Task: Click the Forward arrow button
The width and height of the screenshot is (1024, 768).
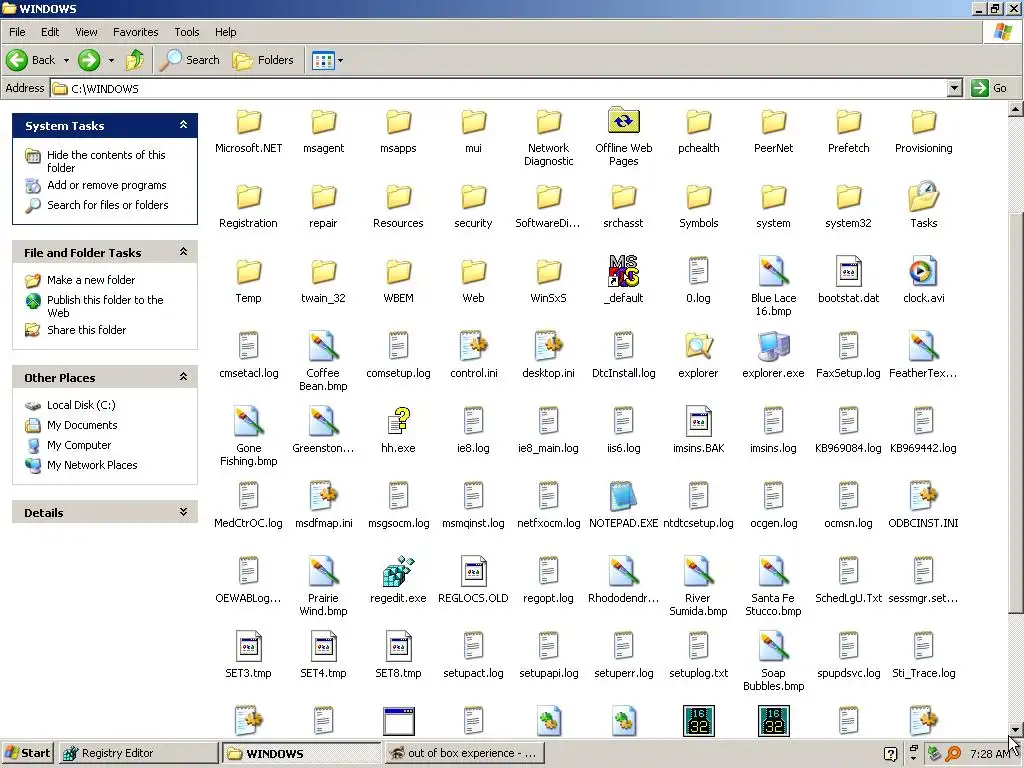Action: click(89, 60)
